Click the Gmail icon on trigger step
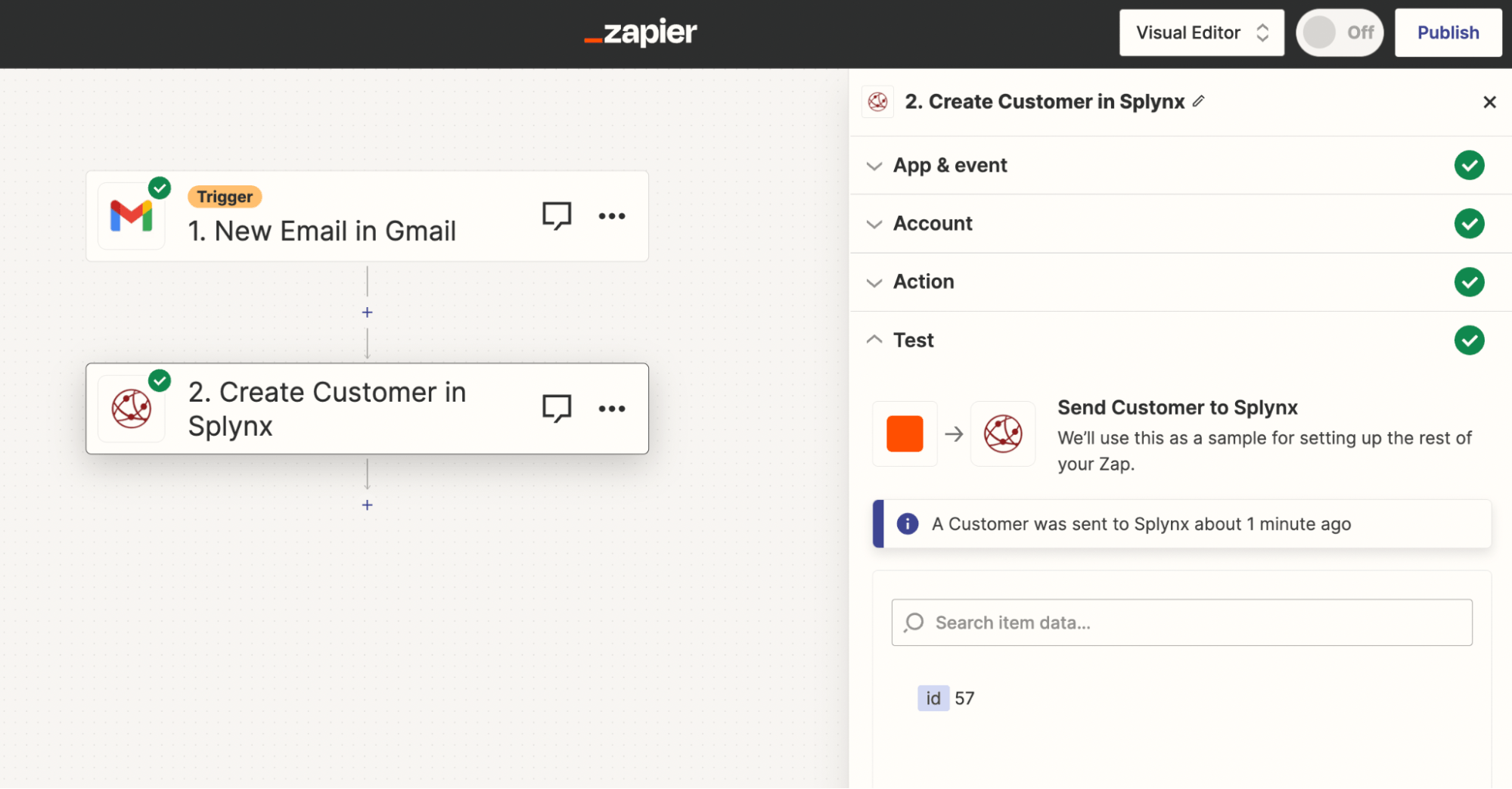Image resolution: width=1512 pixels, height=789 pixels. pyautogui.click(x=132, y=216)
